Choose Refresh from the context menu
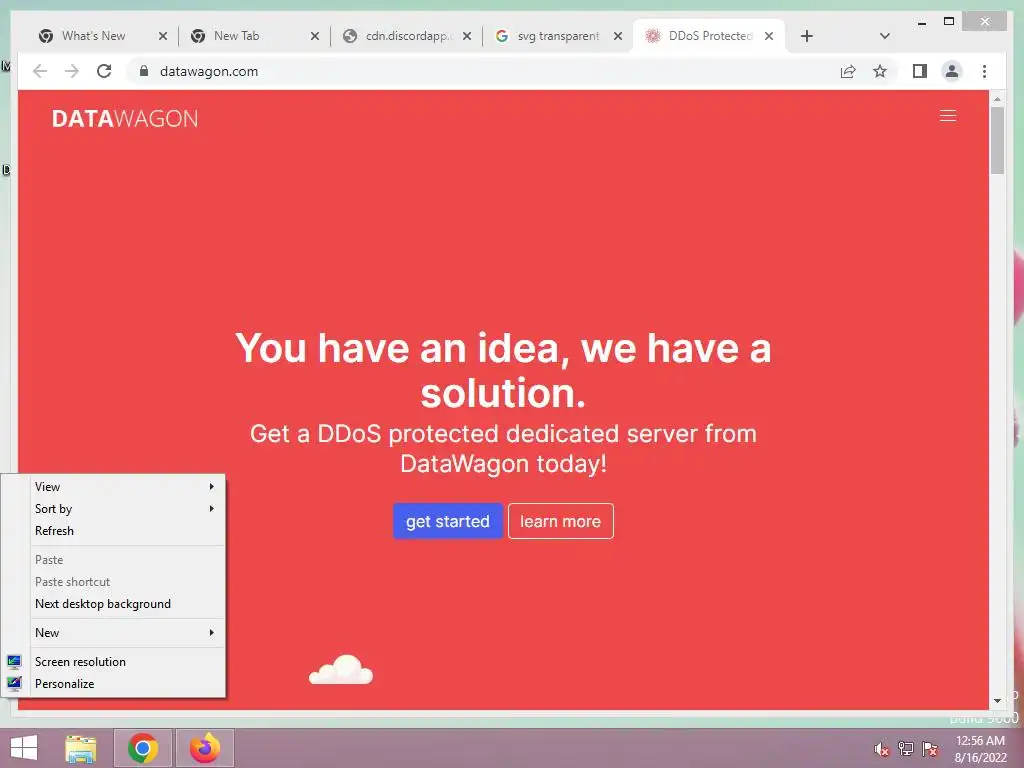The image size is (1024, 768). coord(114,531)
